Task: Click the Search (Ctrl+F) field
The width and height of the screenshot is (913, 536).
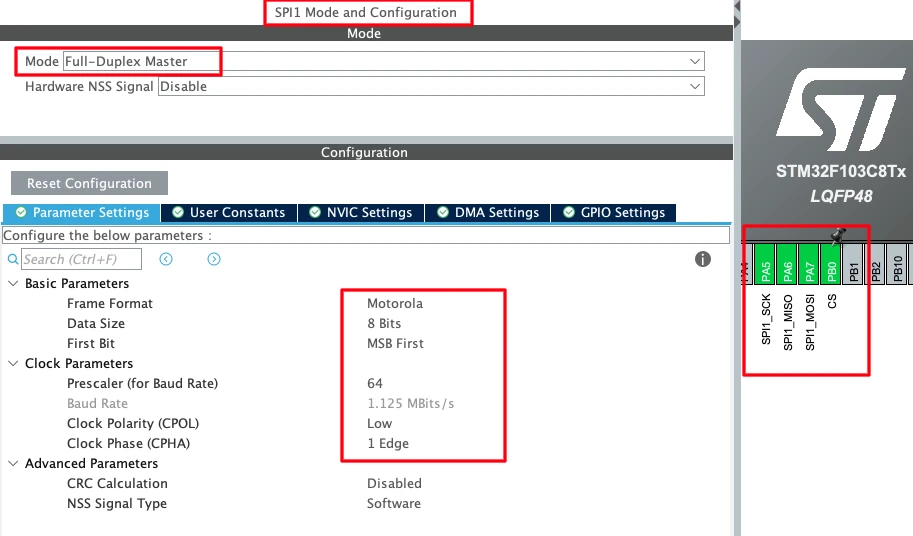Action: coord(81,260)
